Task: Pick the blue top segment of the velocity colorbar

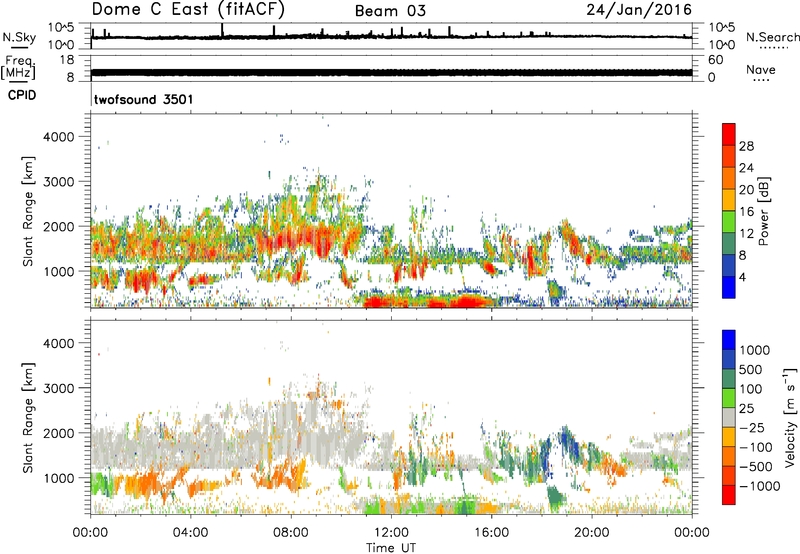Action: click(x=729, y=340)
